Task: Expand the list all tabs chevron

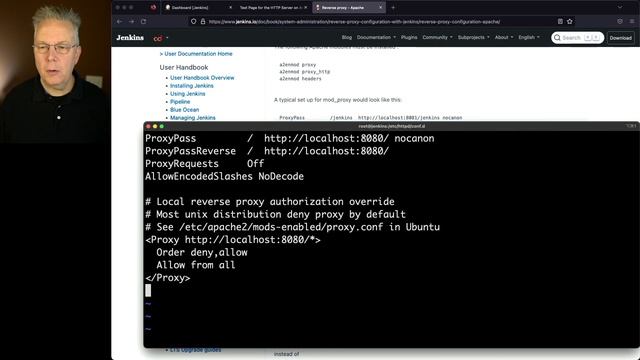Action: tap(620, 7)
